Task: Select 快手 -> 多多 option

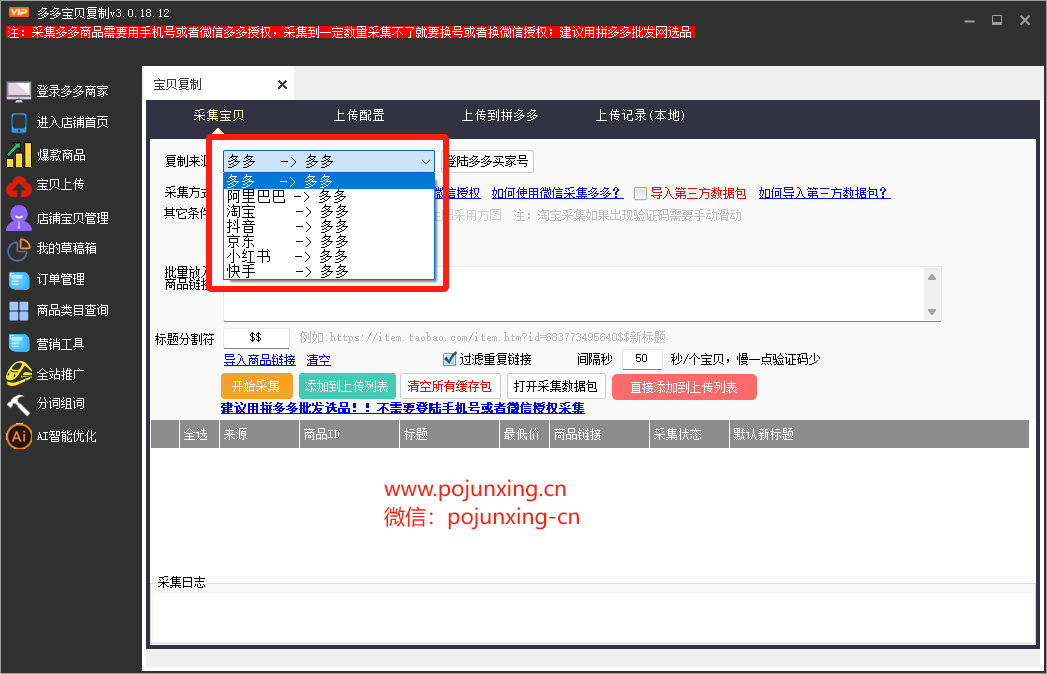Action: (329, 271)
